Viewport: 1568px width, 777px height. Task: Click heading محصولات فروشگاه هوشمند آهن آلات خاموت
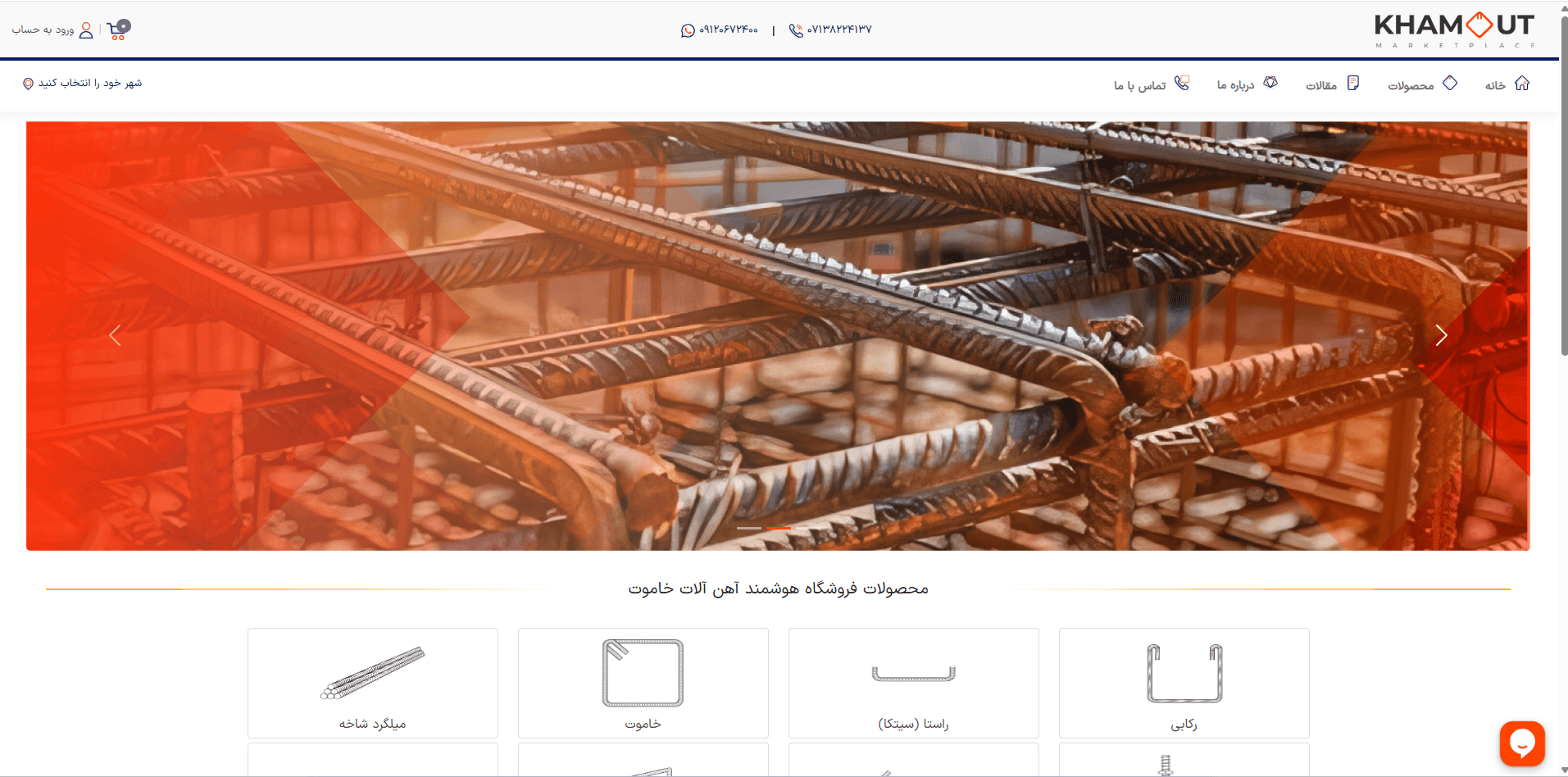[778, 588]
